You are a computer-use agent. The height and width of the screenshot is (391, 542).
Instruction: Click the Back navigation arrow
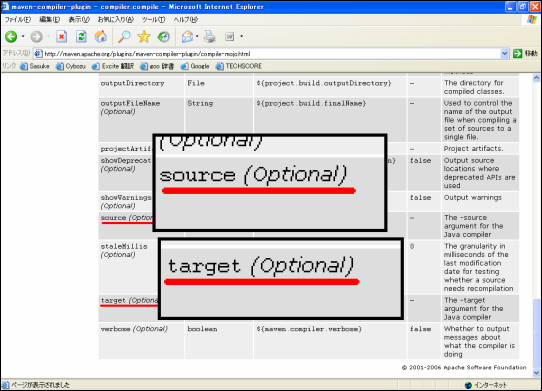pyautogui.click(x=11, y=37)
